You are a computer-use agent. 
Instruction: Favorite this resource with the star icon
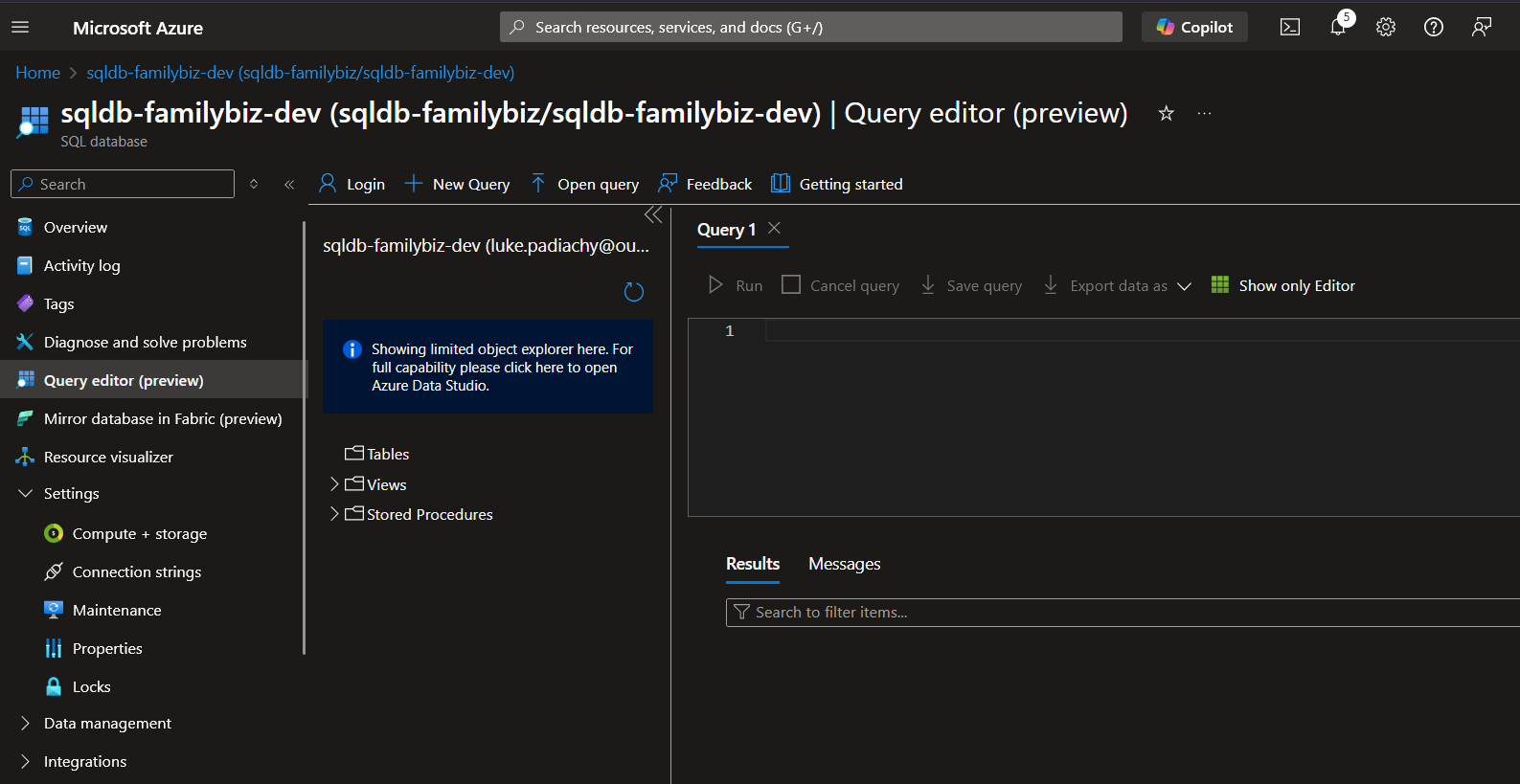1166,113
